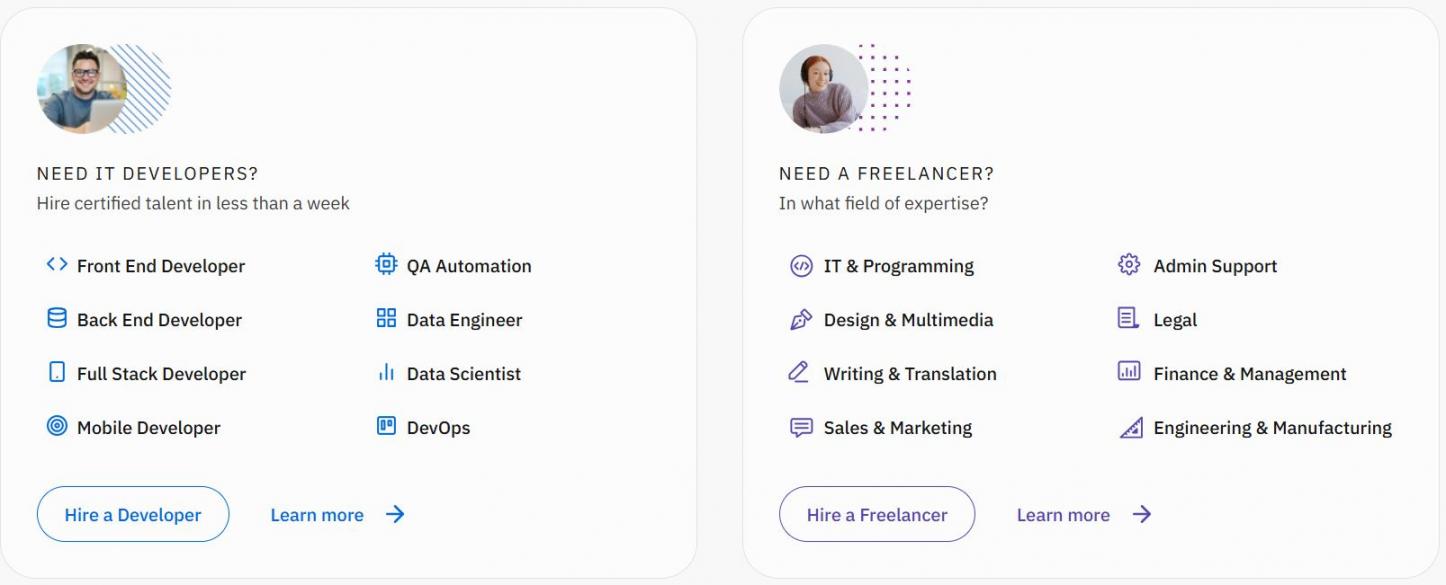Click the developer avatar photo
Viewport: 1446px width, 585px height.
tap(82, 89)
